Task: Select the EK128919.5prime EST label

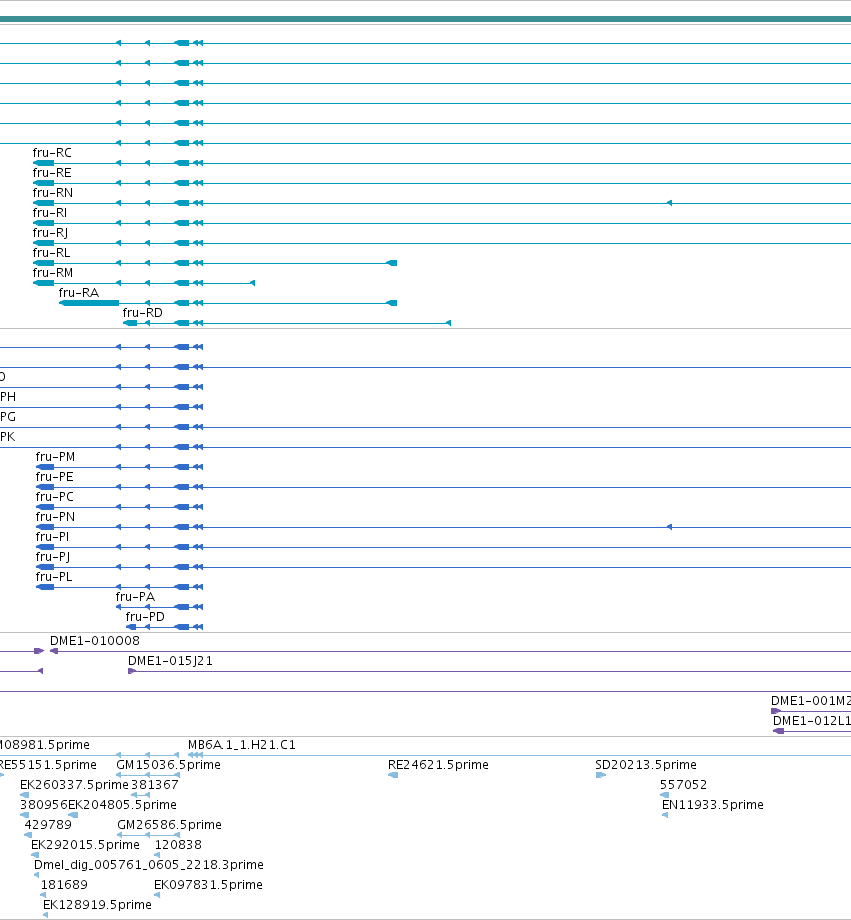Action: tap(97, 904)
